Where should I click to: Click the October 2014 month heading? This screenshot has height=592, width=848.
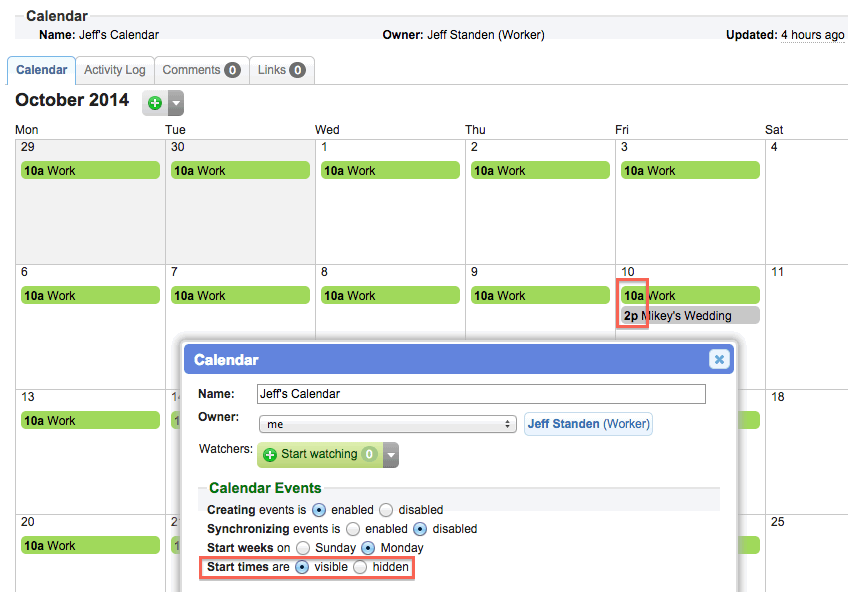point(72,100)
